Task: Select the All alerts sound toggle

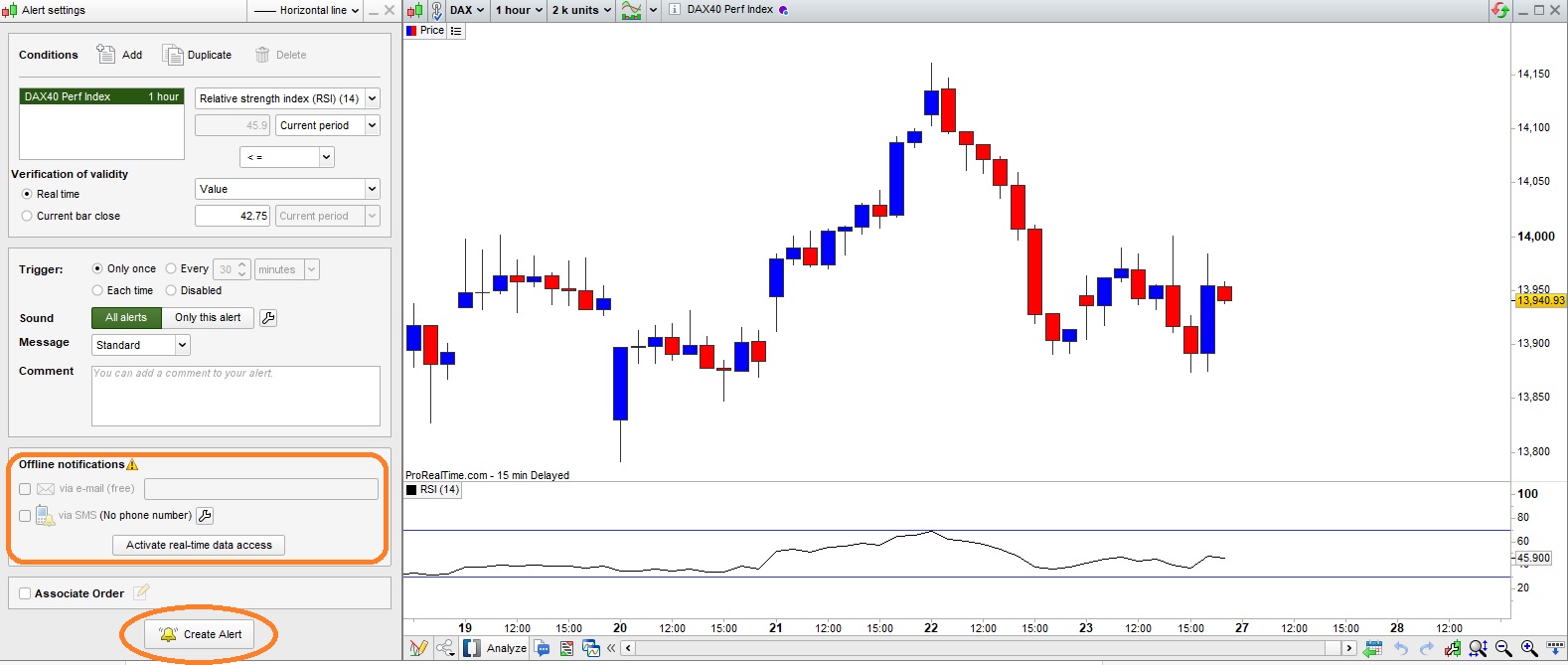Action: point(126,318)
